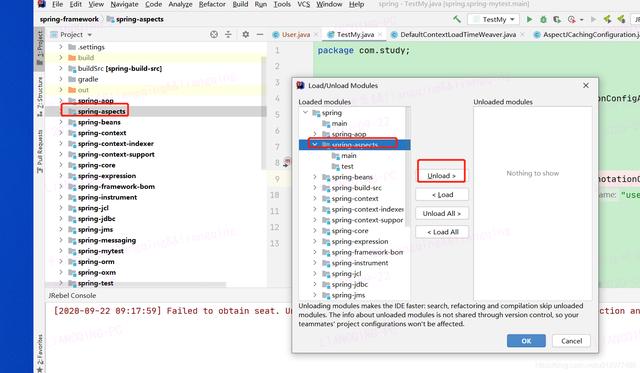Open the Navigate menu
This screenshot has height=373, width=640.
124,4
